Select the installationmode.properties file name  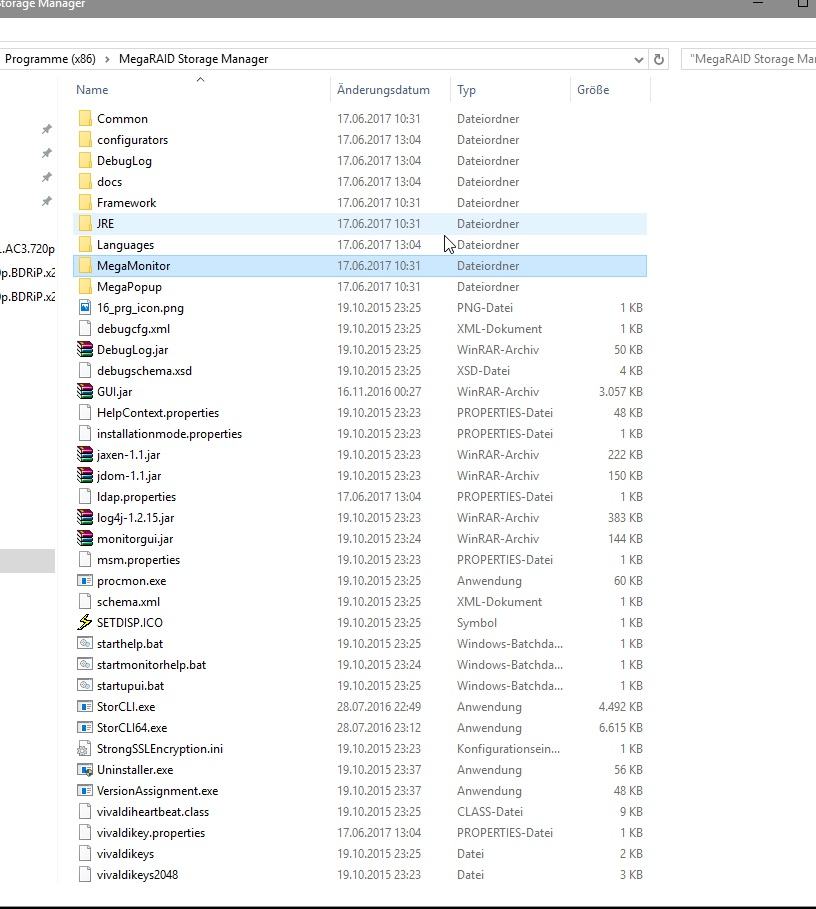(x=169, y=434)
